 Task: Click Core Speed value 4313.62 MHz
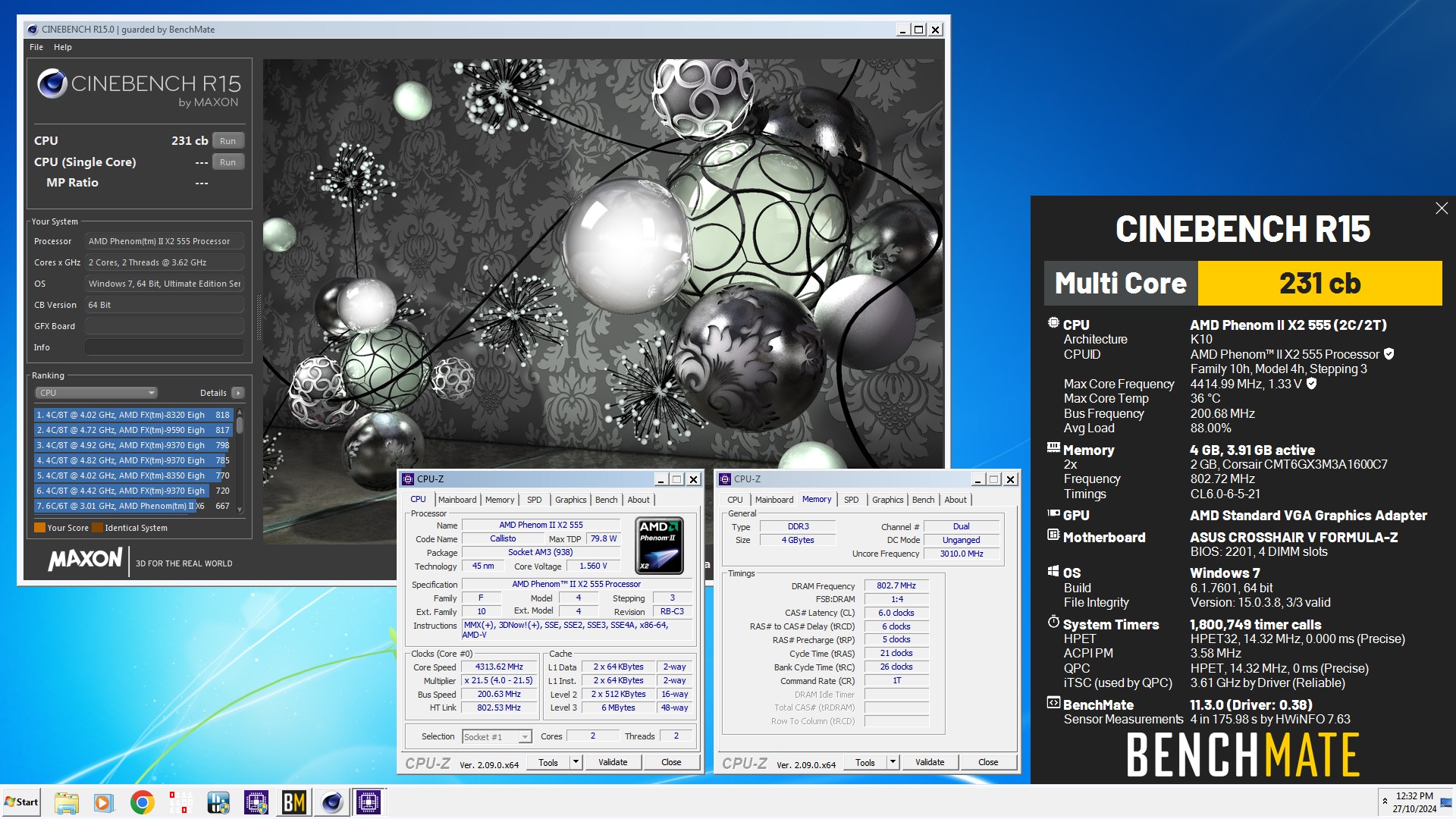(x=499, y=667)
